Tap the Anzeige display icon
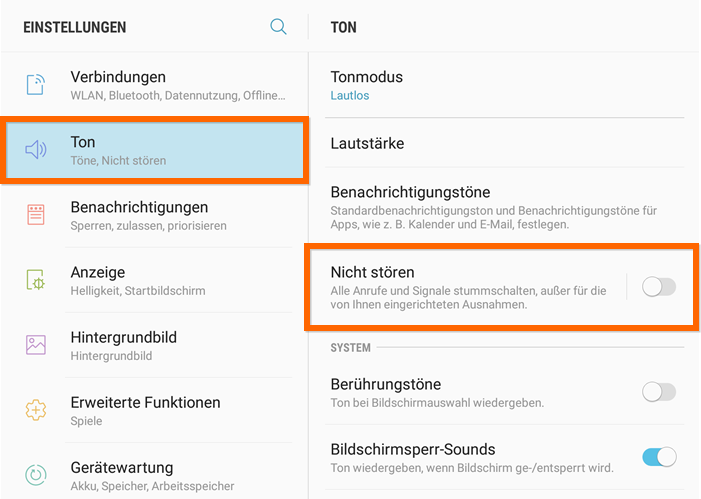This screenshot has height=499, width=701. pyautogui.click(x=36, y=280)
